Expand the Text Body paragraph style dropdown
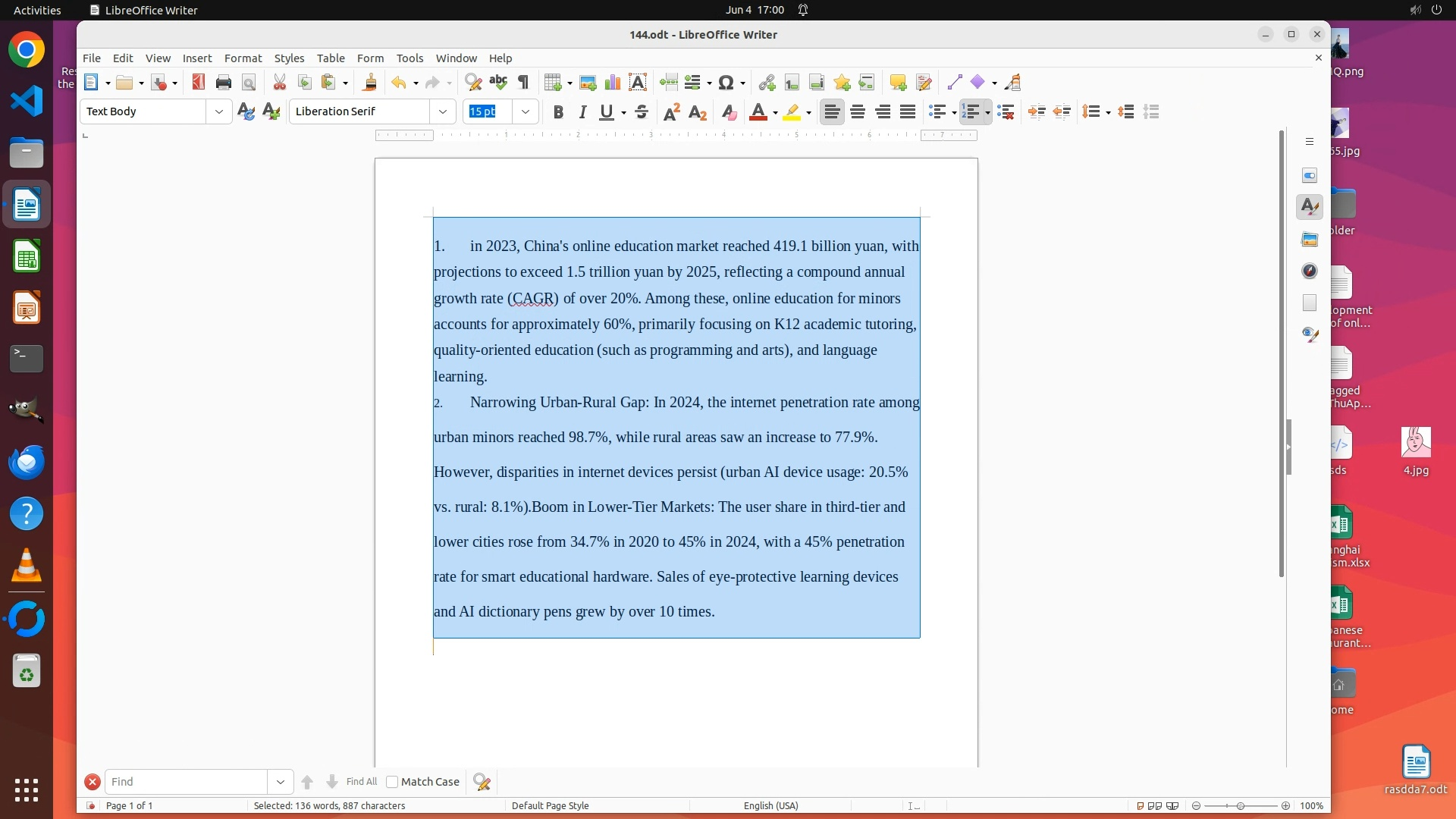Image resolution: width=1456 pixels, height=819 pixels. (219, 111)
